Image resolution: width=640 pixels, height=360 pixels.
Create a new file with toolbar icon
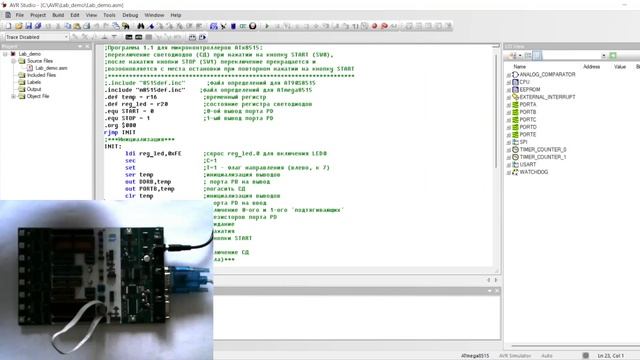(x=8, y=26)
